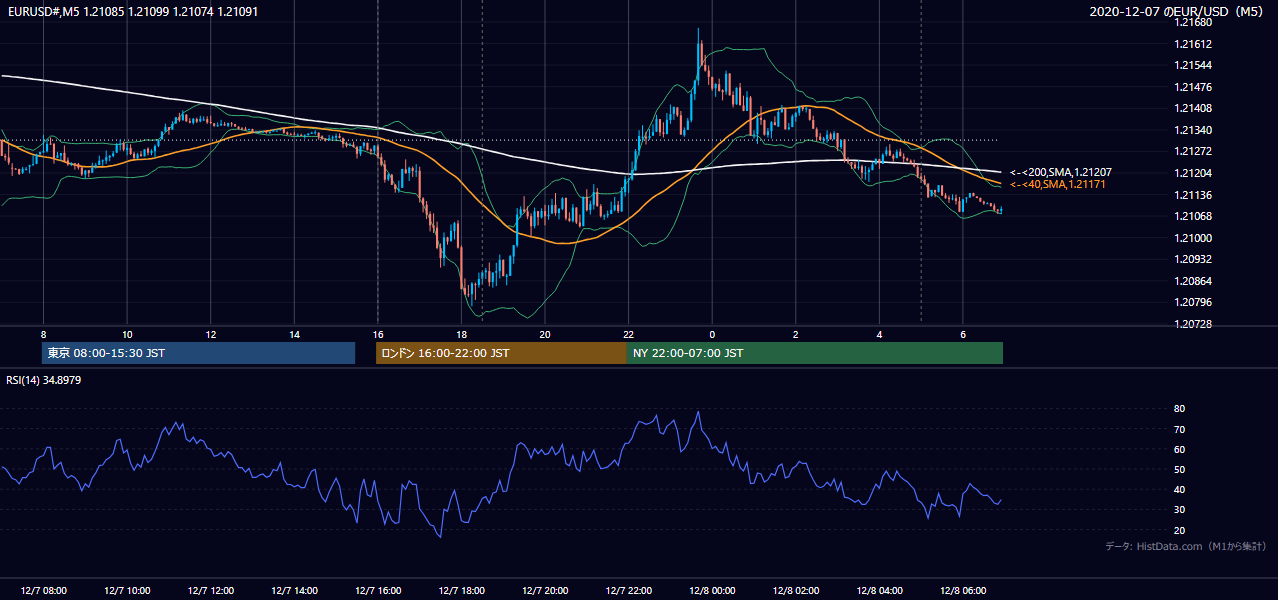The image size is (1278, 600).
Task: Click the 12/7 22:00 time label
Action: (x=628, y=591)
